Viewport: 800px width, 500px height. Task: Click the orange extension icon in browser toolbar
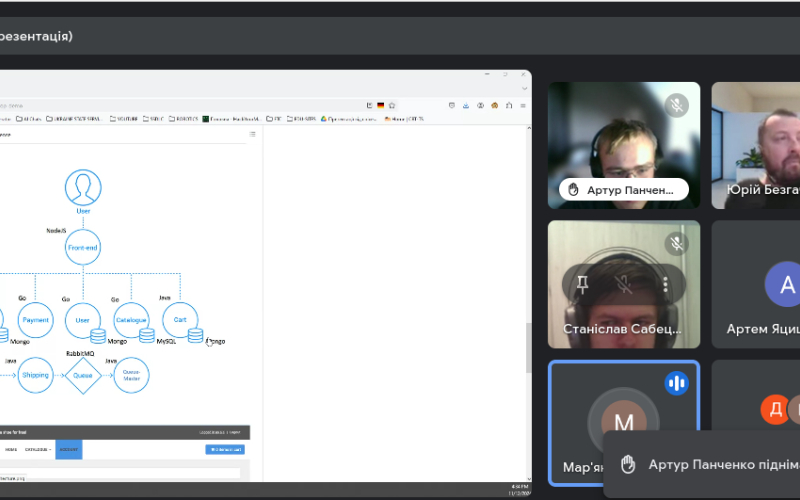pos(494,106)
